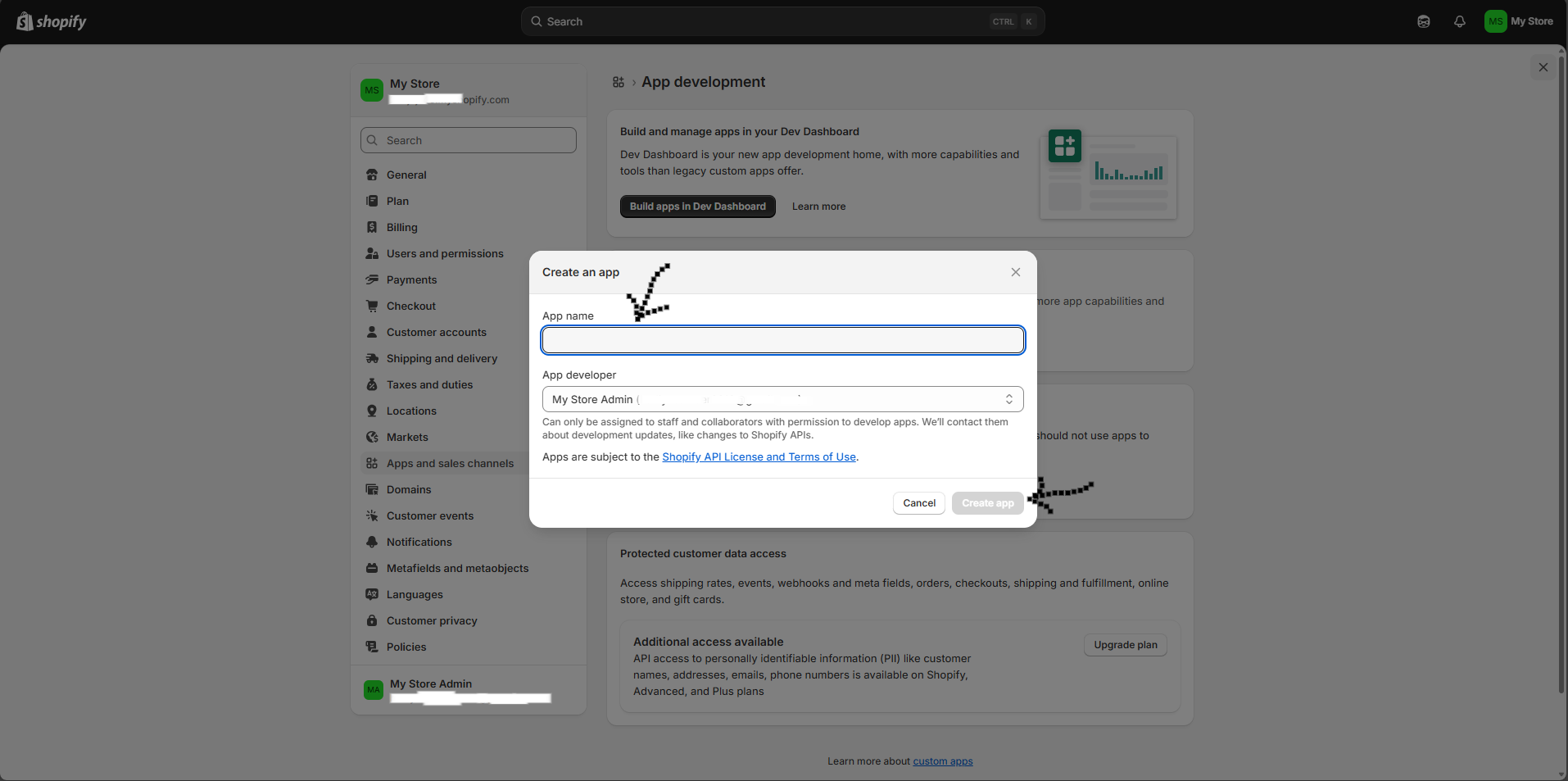Close the settings panel with X
The width and height of the screenshot is (1568, 781).
pyautogui.click(x=1543, y=67)
